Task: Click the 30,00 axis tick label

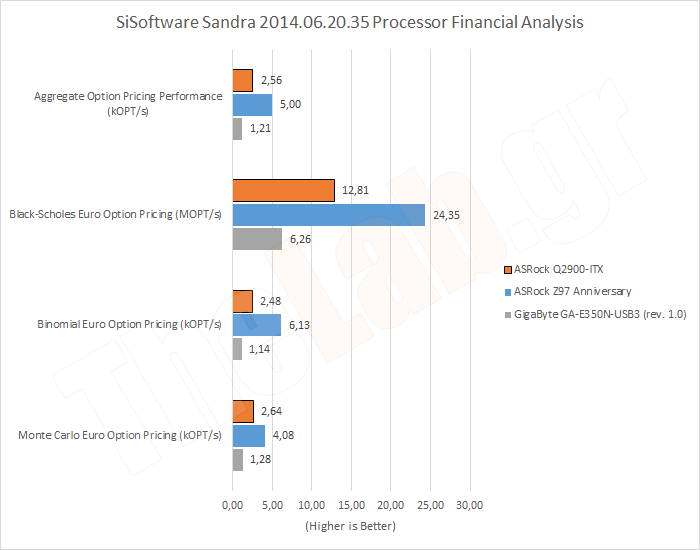Action: pos(470,505)
